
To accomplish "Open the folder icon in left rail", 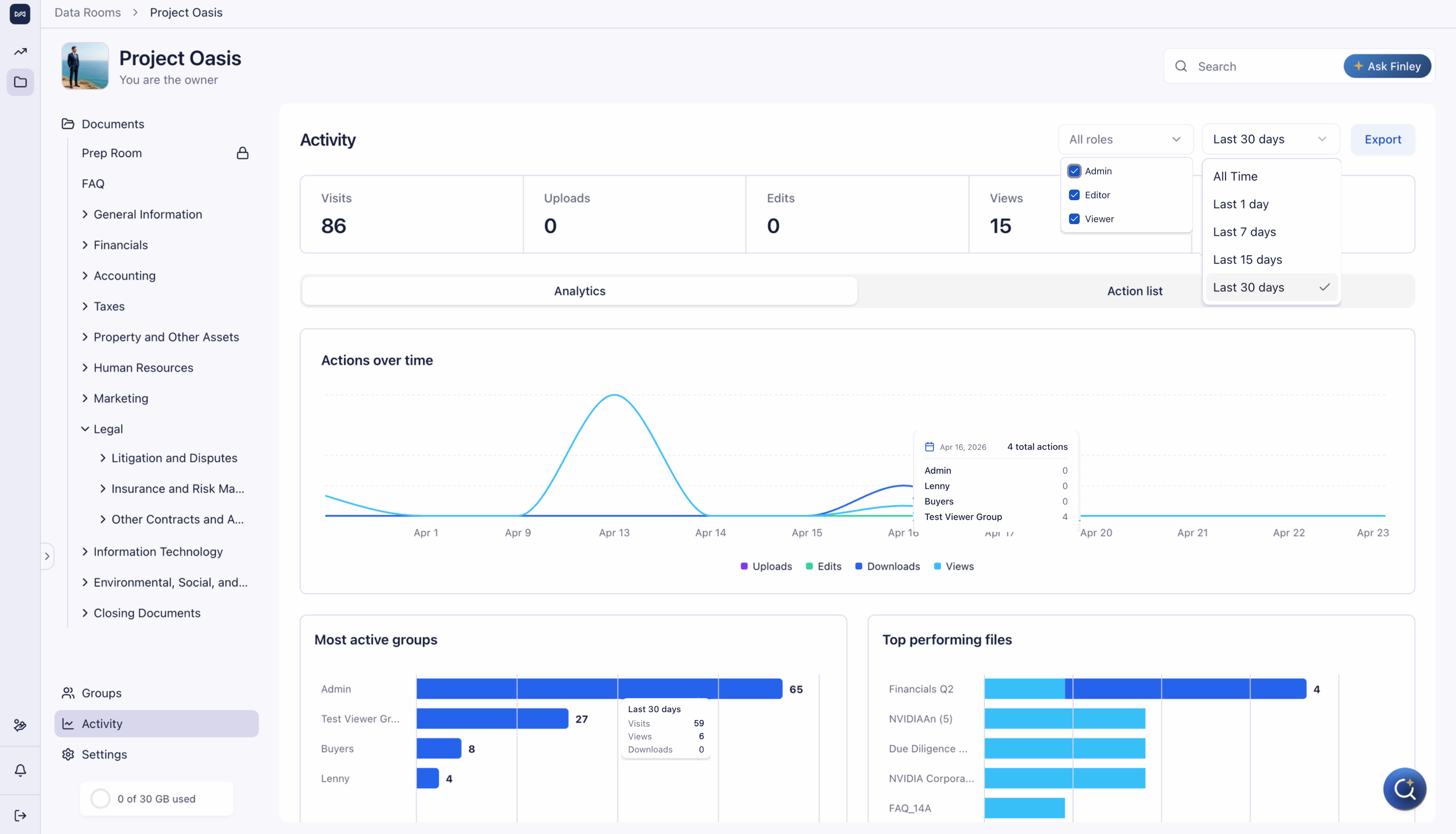I will [20, 82].
